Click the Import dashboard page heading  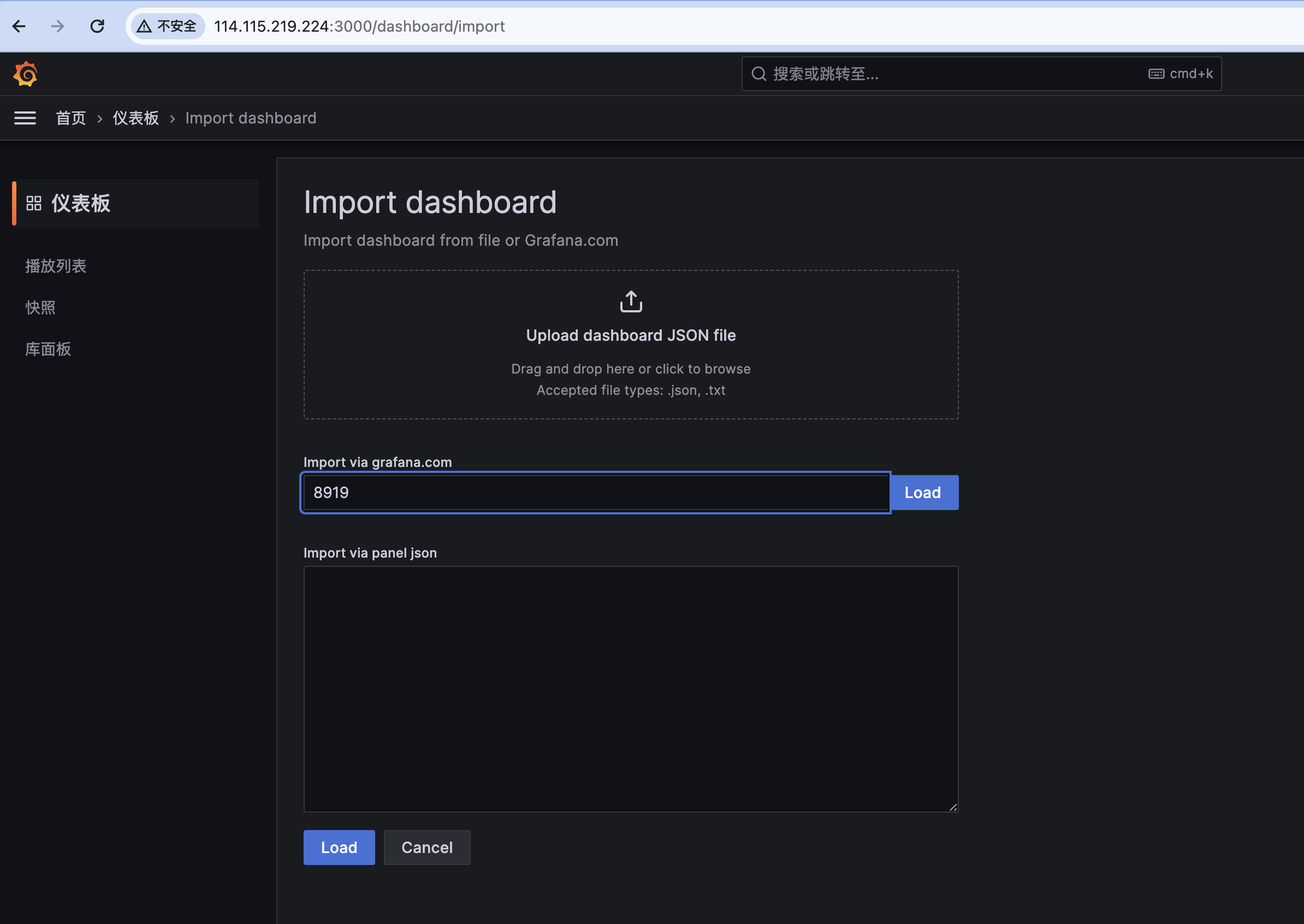tap(430, 202)
